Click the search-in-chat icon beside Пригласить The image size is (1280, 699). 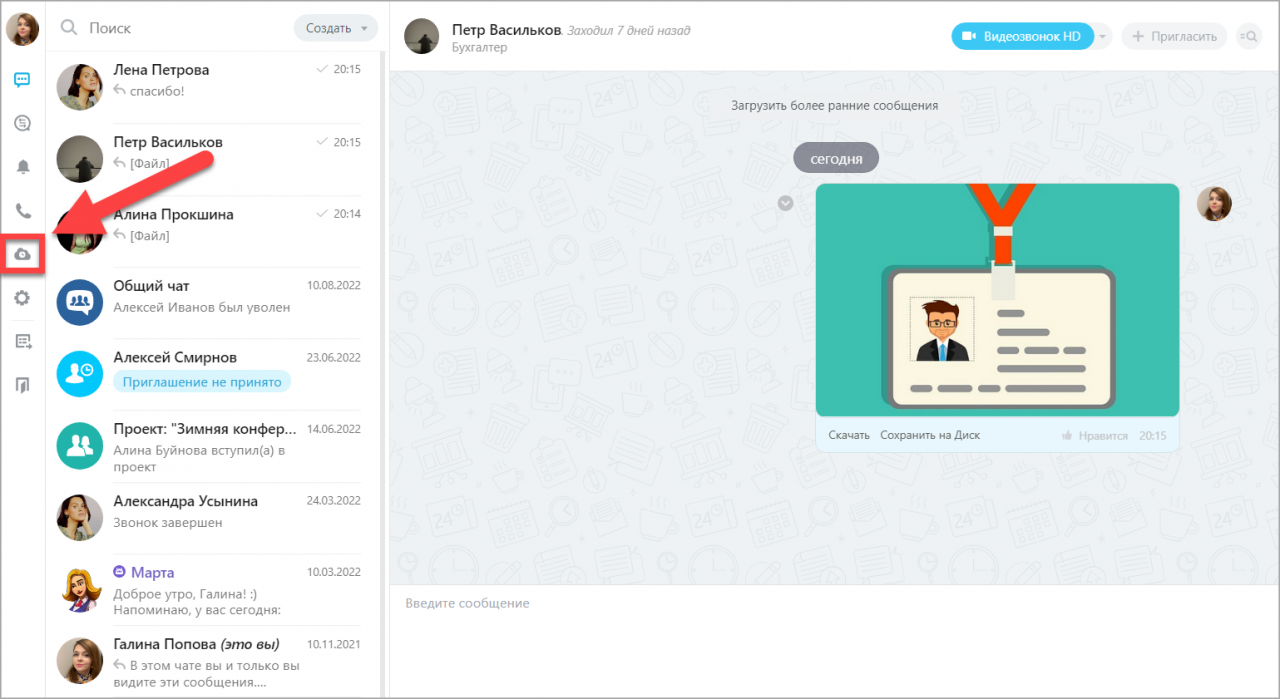1249,36
